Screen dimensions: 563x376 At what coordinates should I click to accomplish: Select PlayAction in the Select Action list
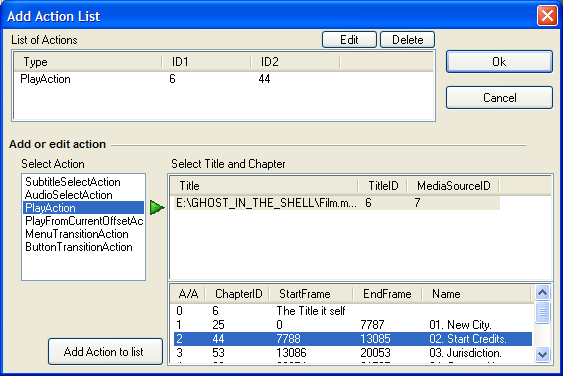pyautogui.click(x=83, y=208)
